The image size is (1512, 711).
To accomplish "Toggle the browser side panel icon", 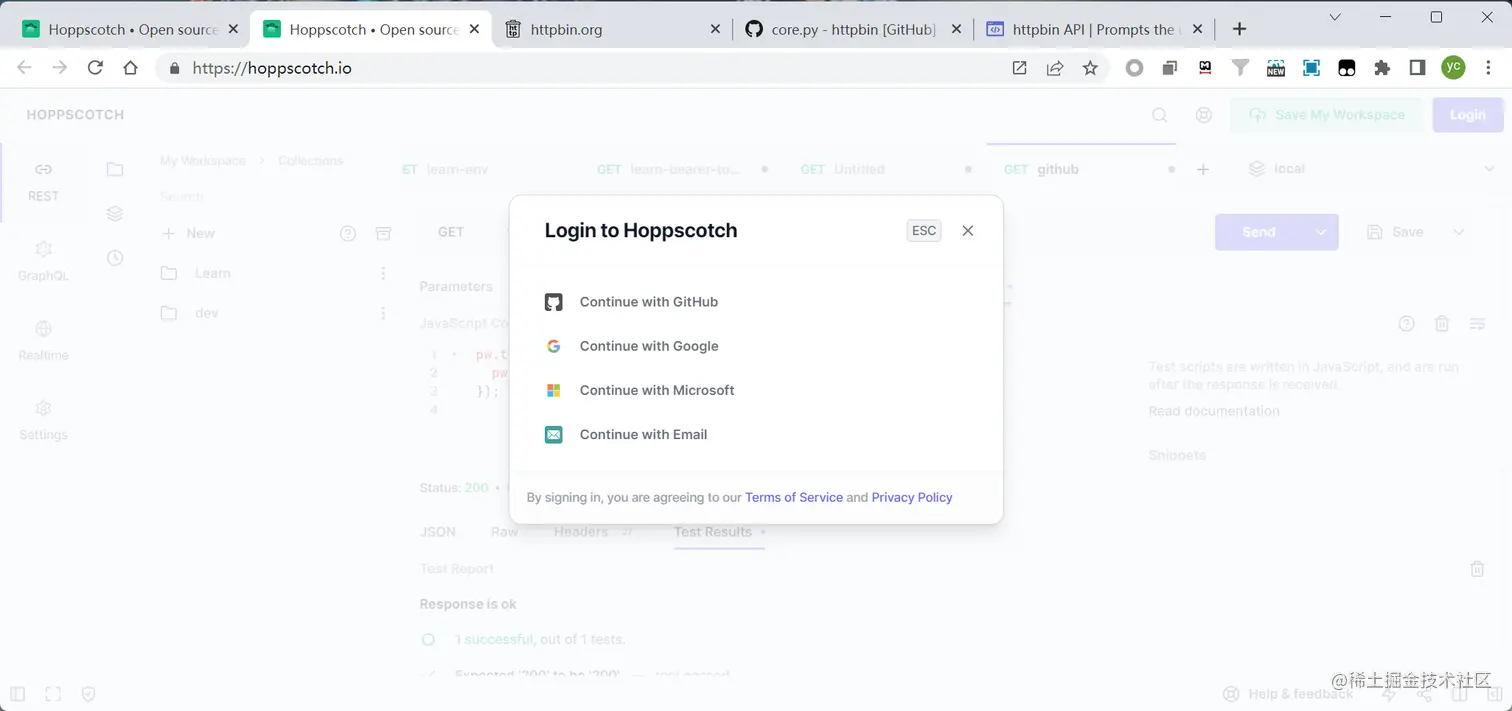I will [1417, 68].
